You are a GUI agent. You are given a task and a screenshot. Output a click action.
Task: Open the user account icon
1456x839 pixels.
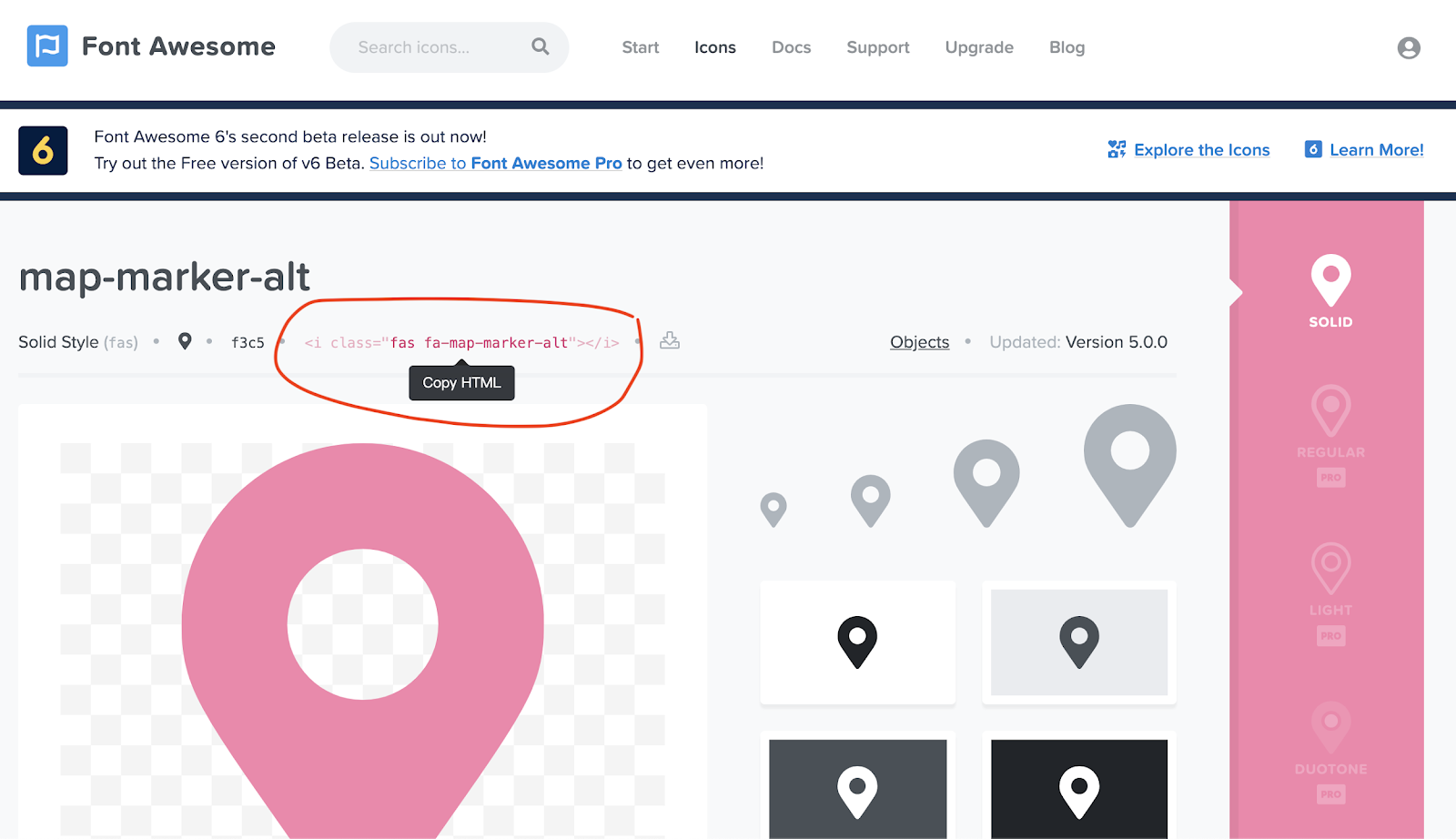1409,47
